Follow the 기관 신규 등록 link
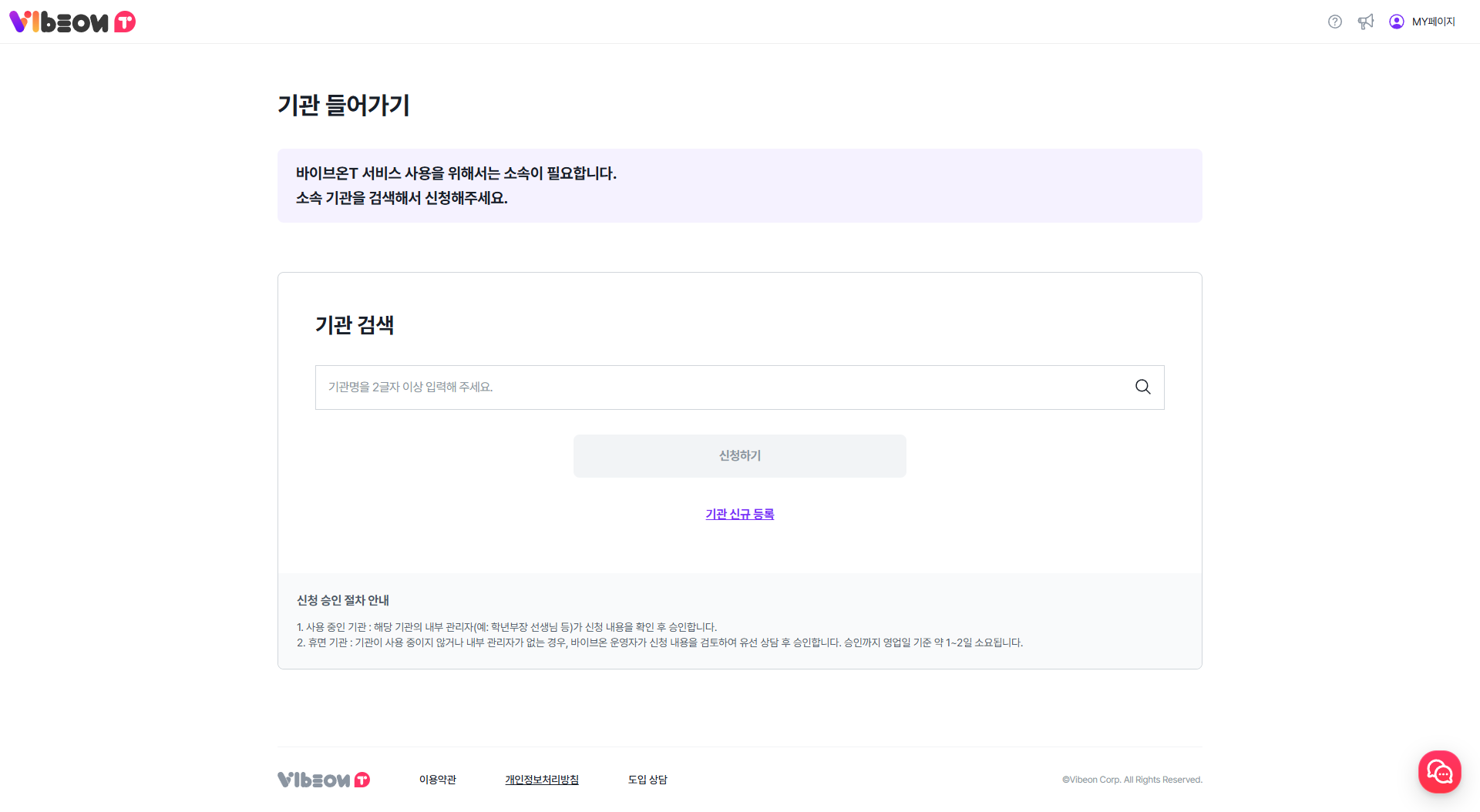 (739, 514)
